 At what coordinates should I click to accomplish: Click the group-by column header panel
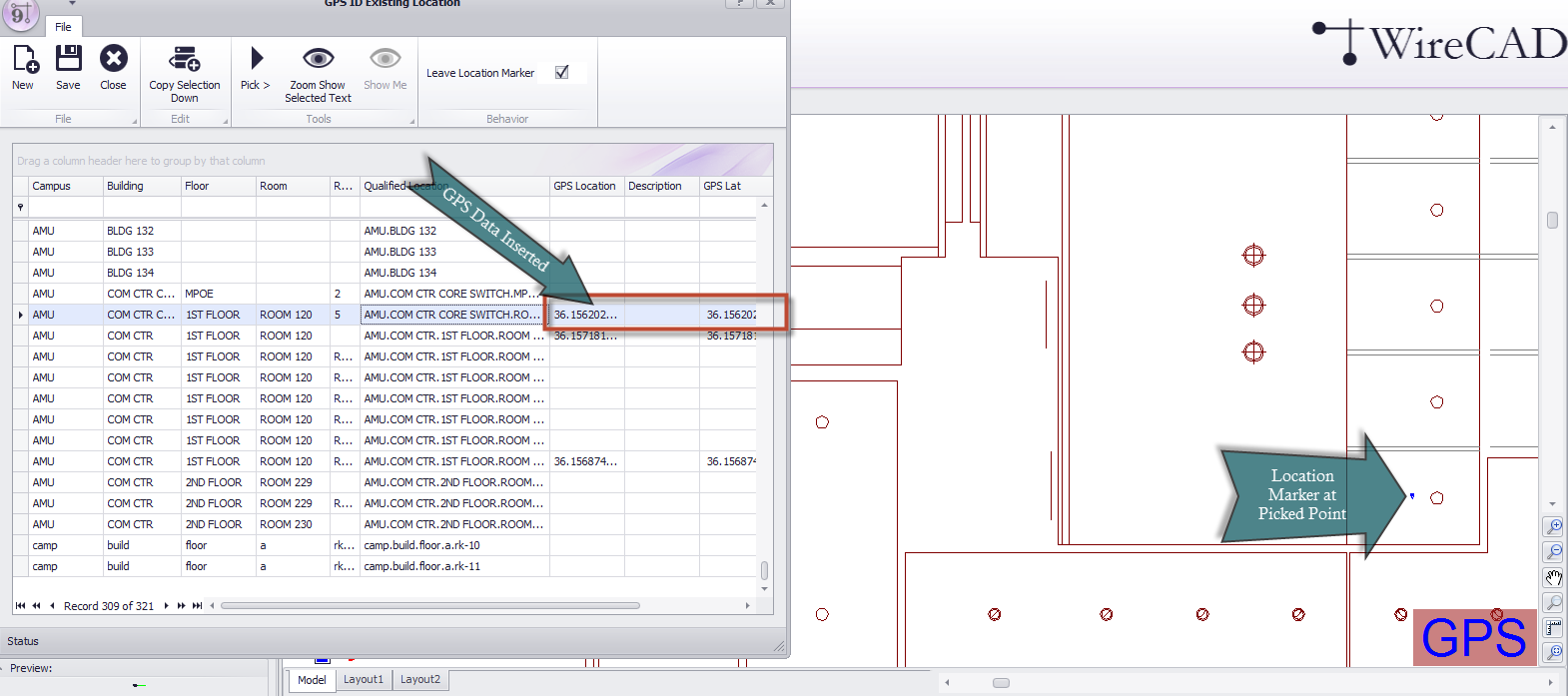point(392,160)
